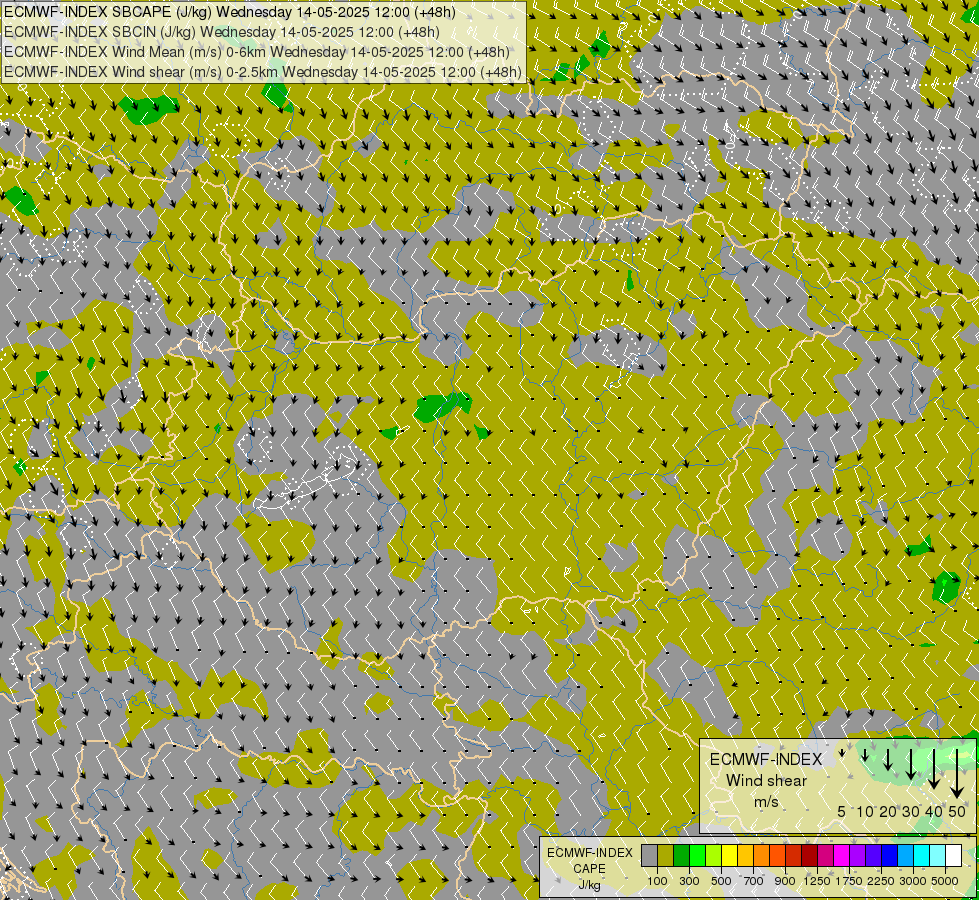Click the wind shear legend value 50
Image resolution: width=979 pixels, height=900 pixels.
(x=957, y=811)
